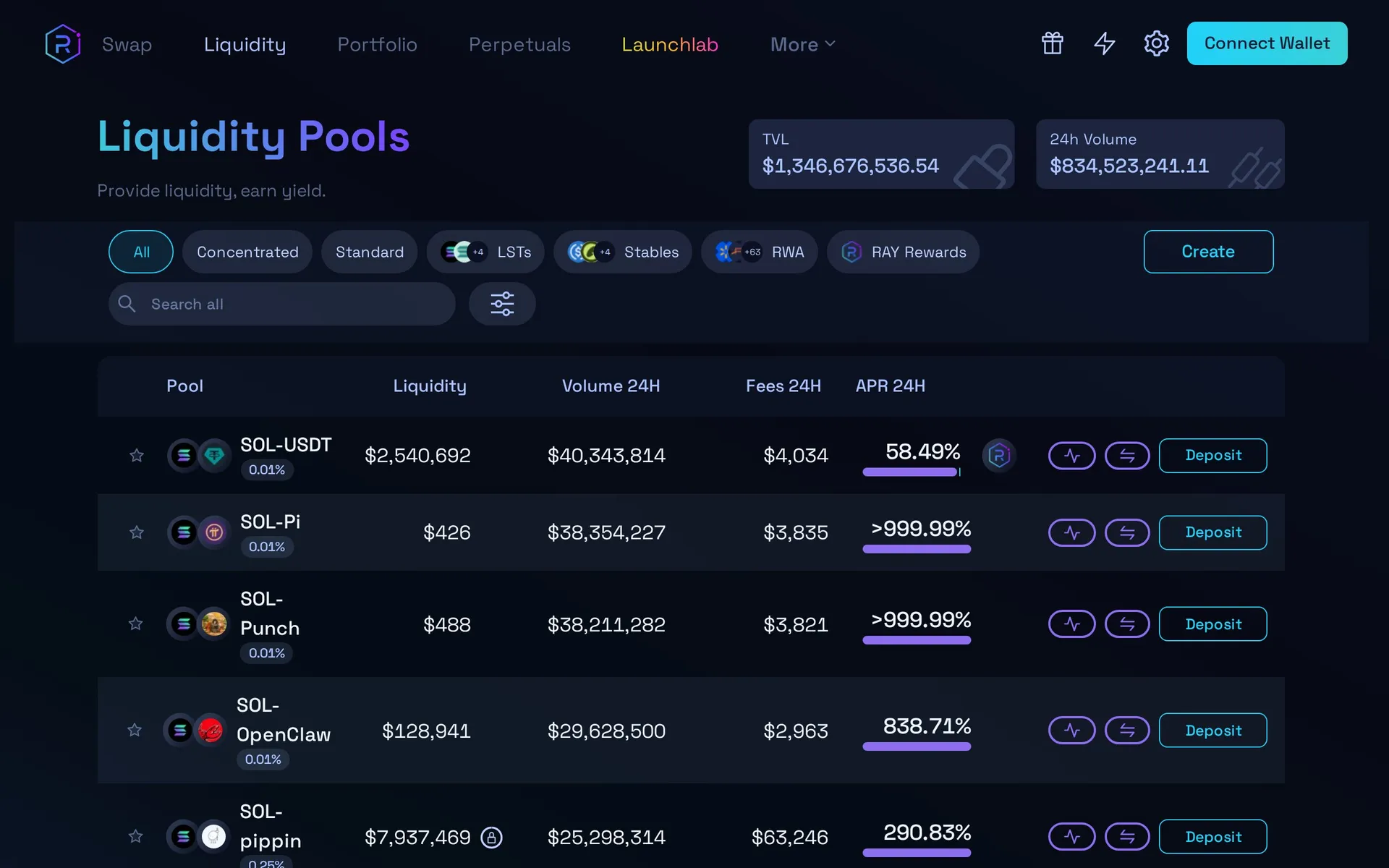Click the Search all input field
Viewport: 1389px width, 868px height.
coord(282,304)
